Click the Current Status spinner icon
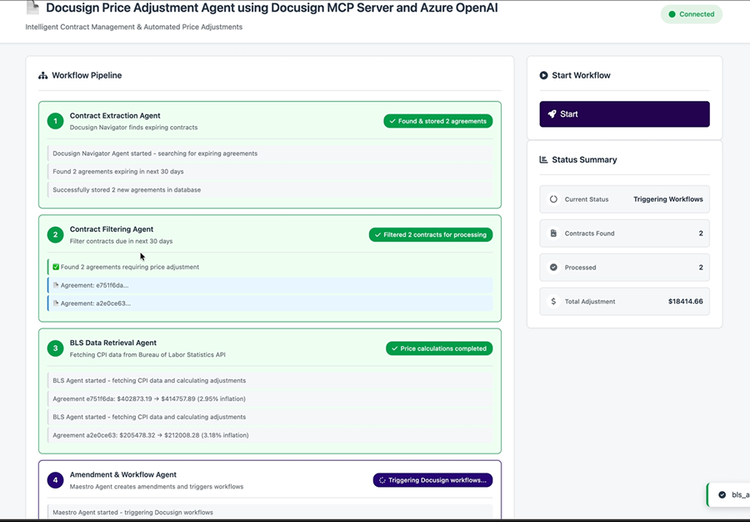Image resolution: width=750 pixels, height=522 pixels. pyautogui.click(x=553, y=199)
